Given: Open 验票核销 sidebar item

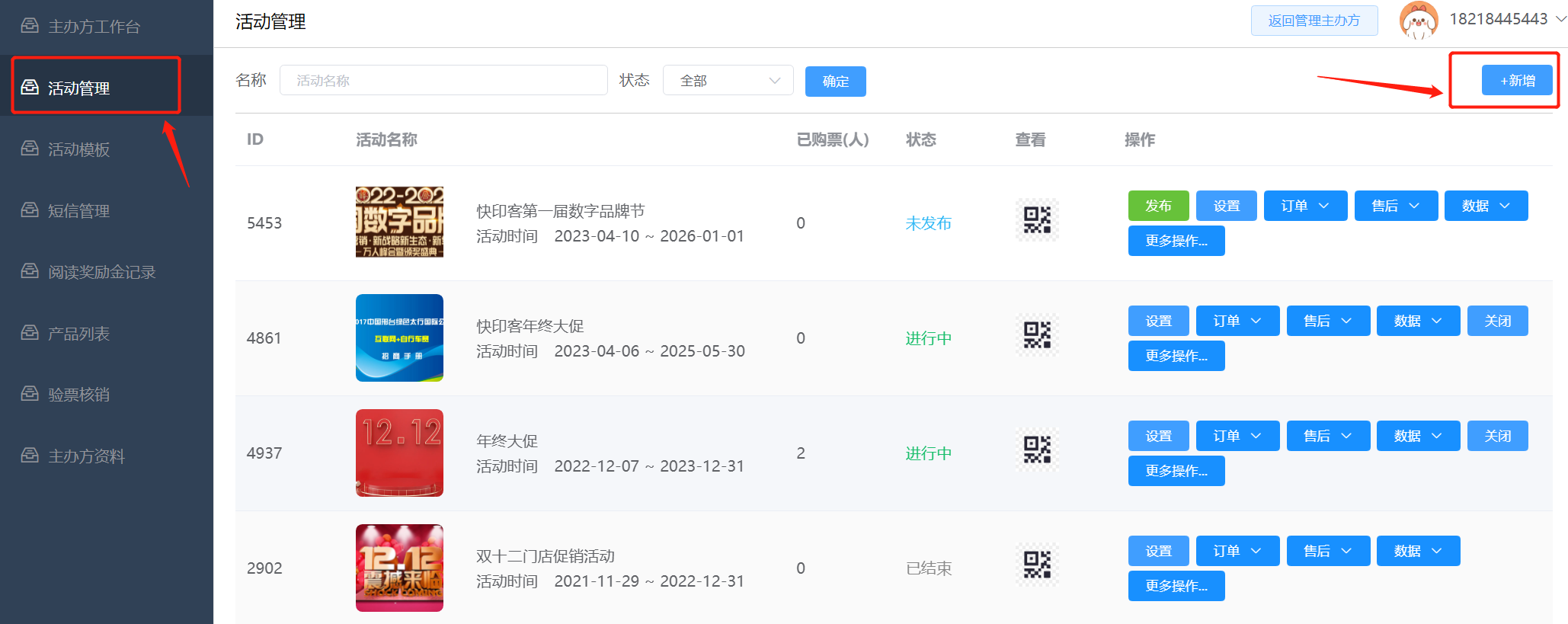Looking at the screenshot, I should [78, 395].
